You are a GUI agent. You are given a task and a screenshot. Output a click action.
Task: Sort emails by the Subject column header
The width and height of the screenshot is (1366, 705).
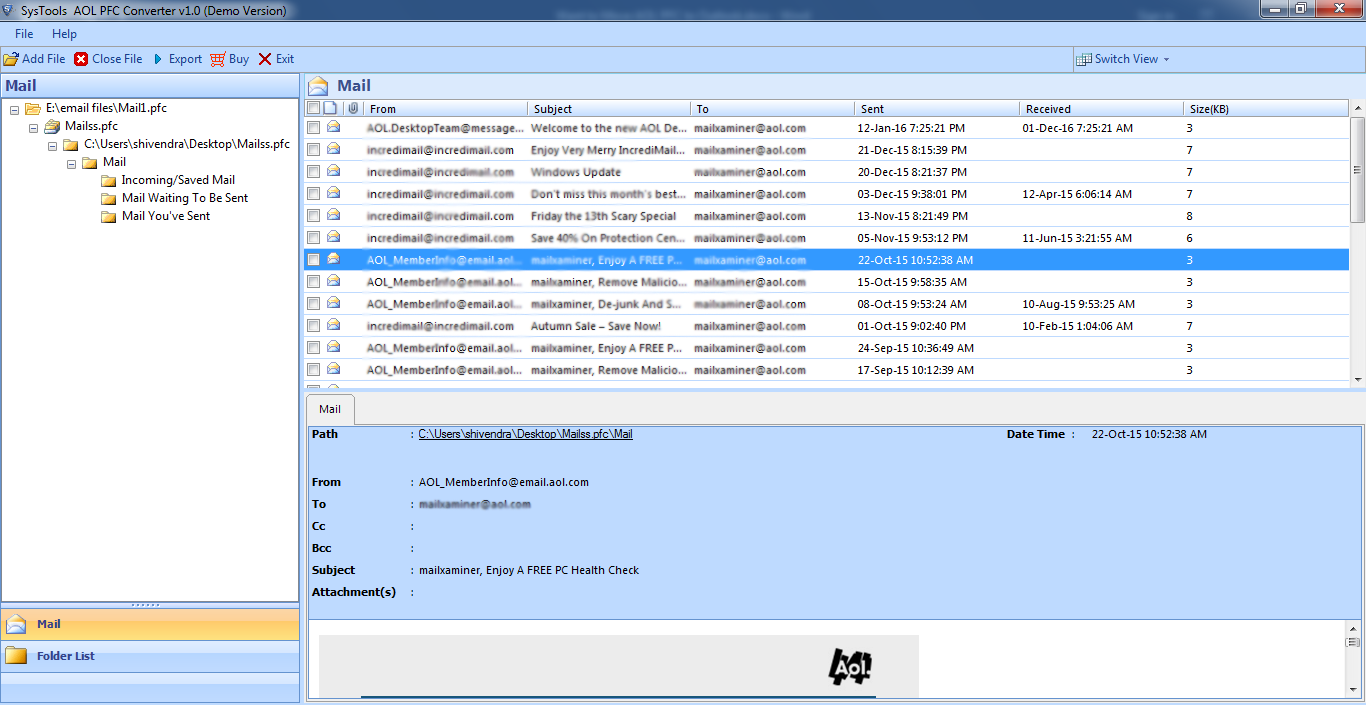point(609,109)
